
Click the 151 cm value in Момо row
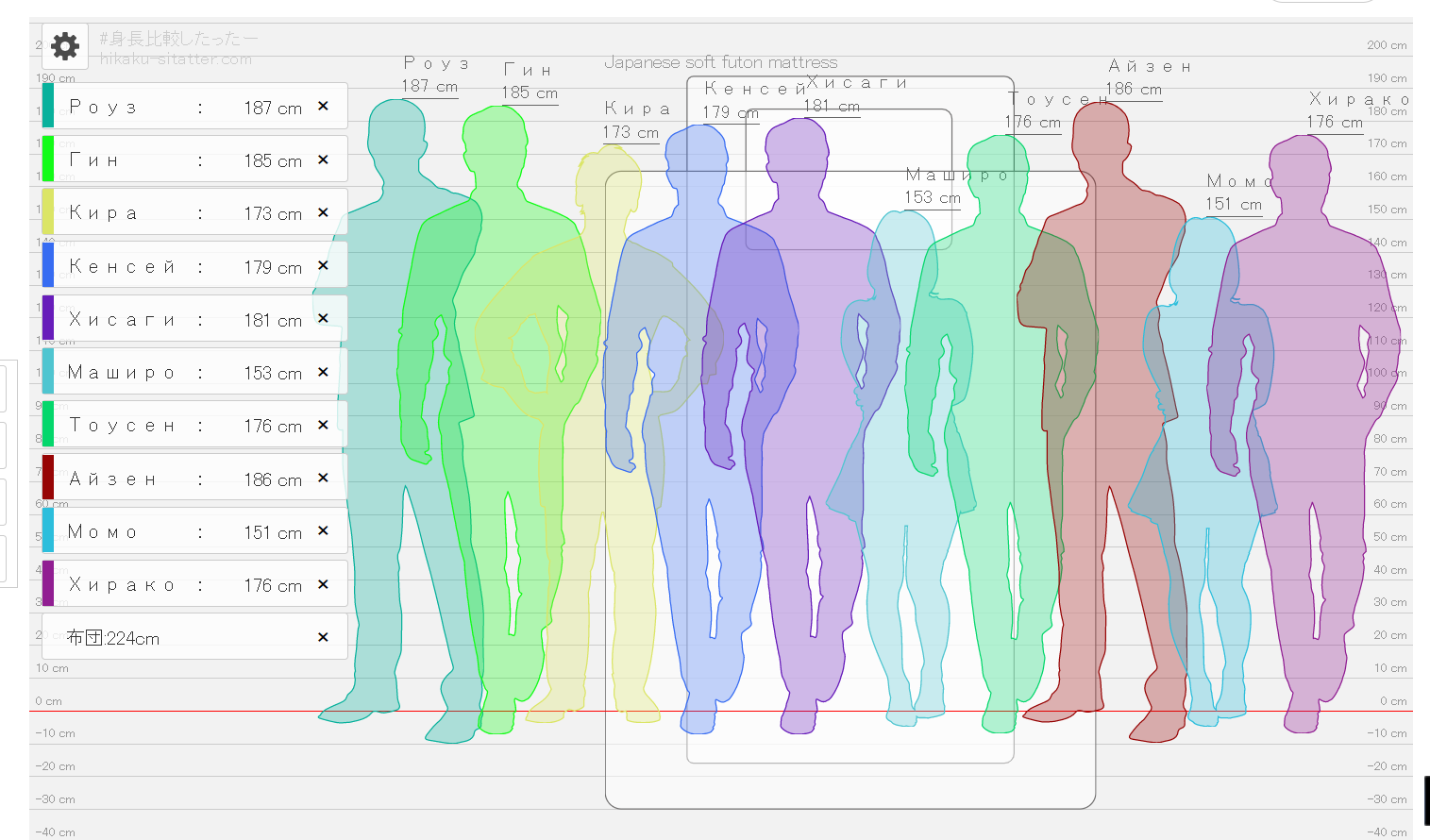tap(273, 532)
